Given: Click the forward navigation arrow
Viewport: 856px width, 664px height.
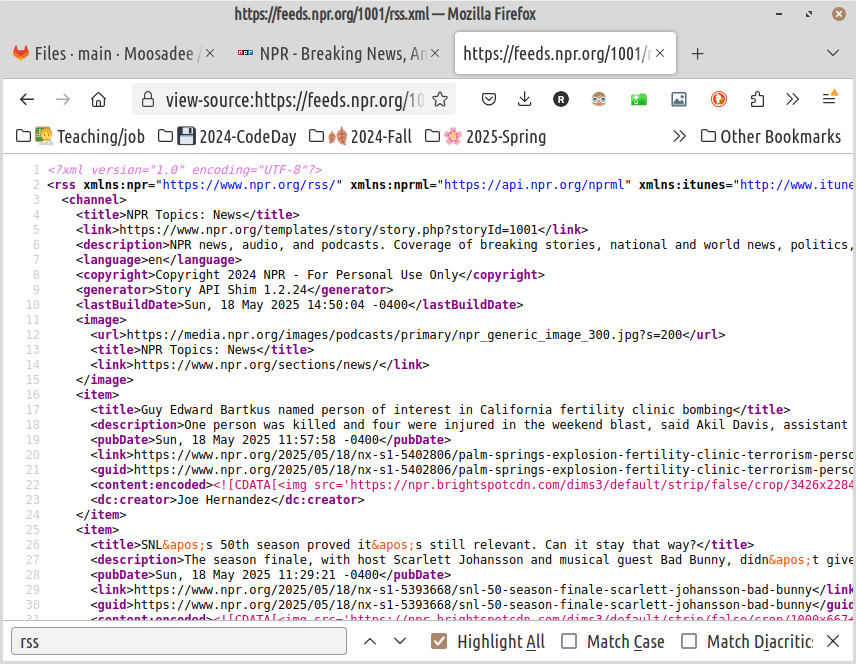Looking at the screenshot, I should point(63,99).
